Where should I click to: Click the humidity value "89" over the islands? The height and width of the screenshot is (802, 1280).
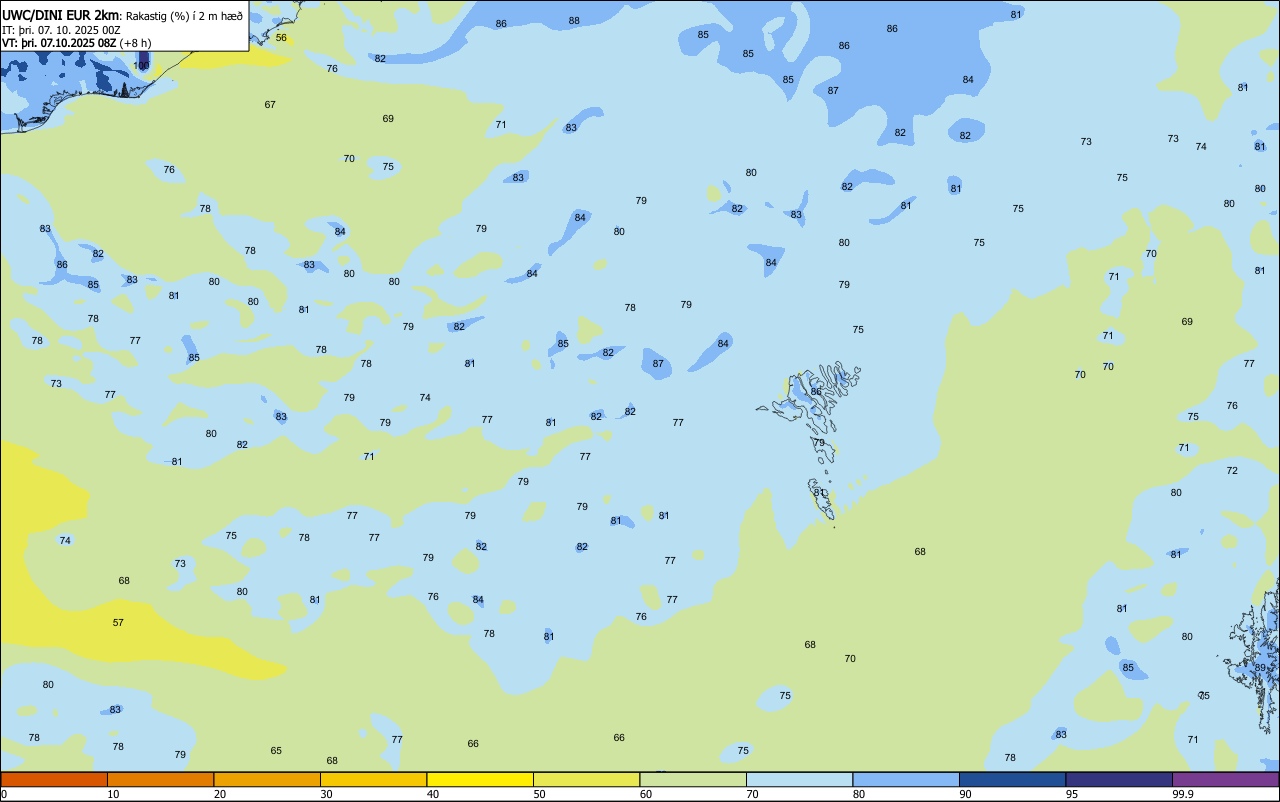click(x=1260, y=667)
